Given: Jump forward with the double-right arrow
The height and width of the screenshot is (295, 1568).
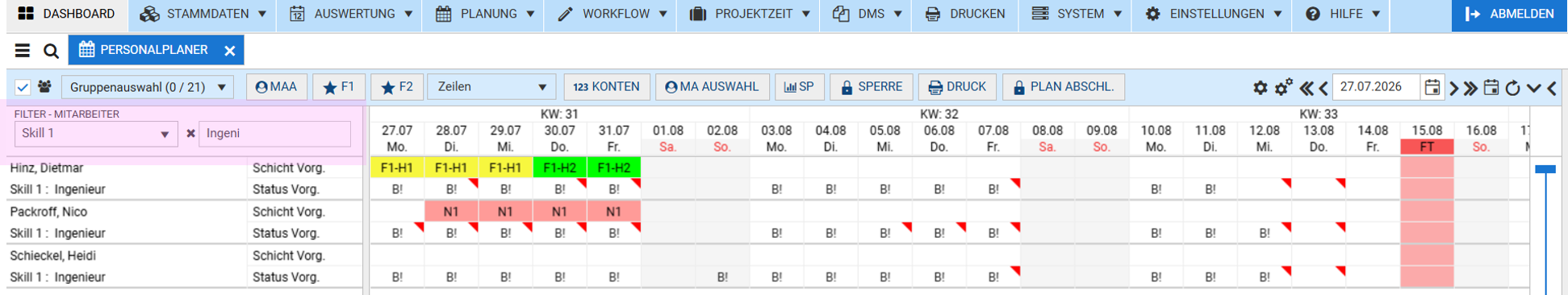Looking at the screenshot, I should (1470, 88).
